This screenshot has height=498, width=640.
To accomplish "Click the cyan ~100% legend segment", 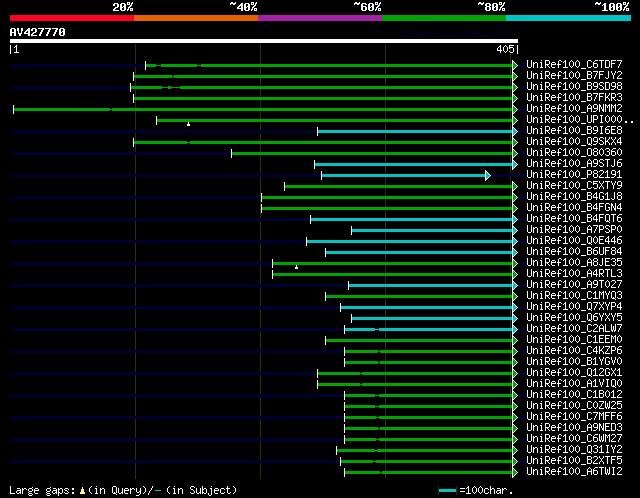I will (569, 18).
